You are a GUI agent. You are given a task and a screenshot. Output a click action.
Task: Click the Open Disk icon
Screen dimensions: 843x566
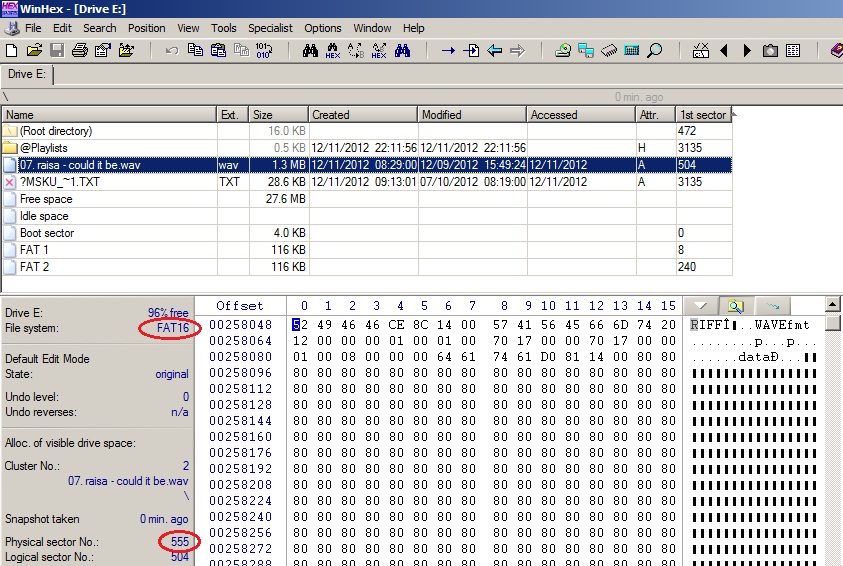[x=563, y=50]
